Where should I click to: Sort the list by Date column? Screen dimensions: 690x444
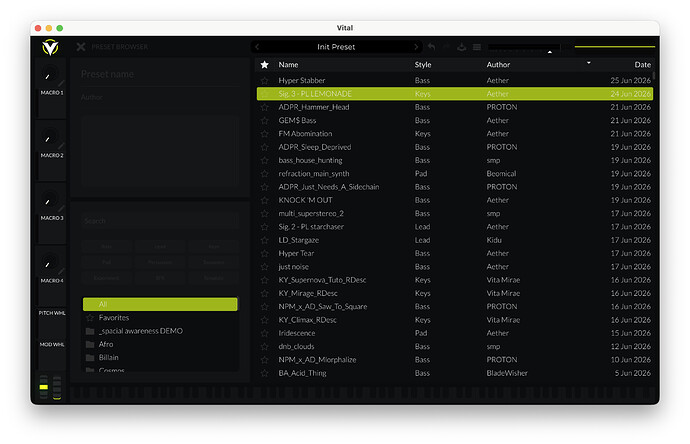tap(642, 65)
